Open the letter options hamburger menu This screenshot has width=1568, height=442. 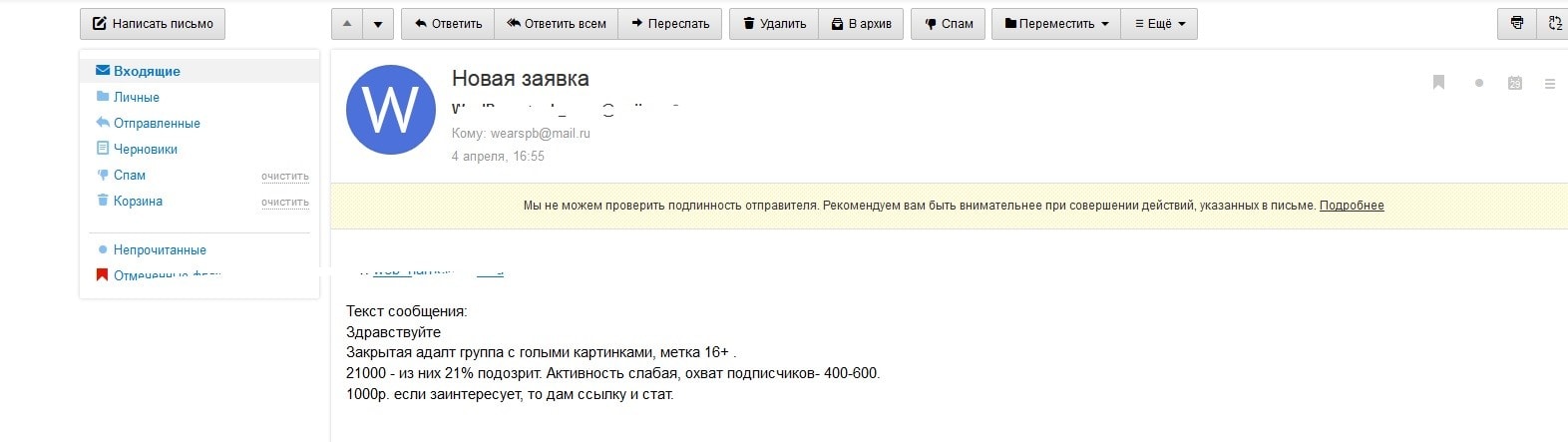1549,84
